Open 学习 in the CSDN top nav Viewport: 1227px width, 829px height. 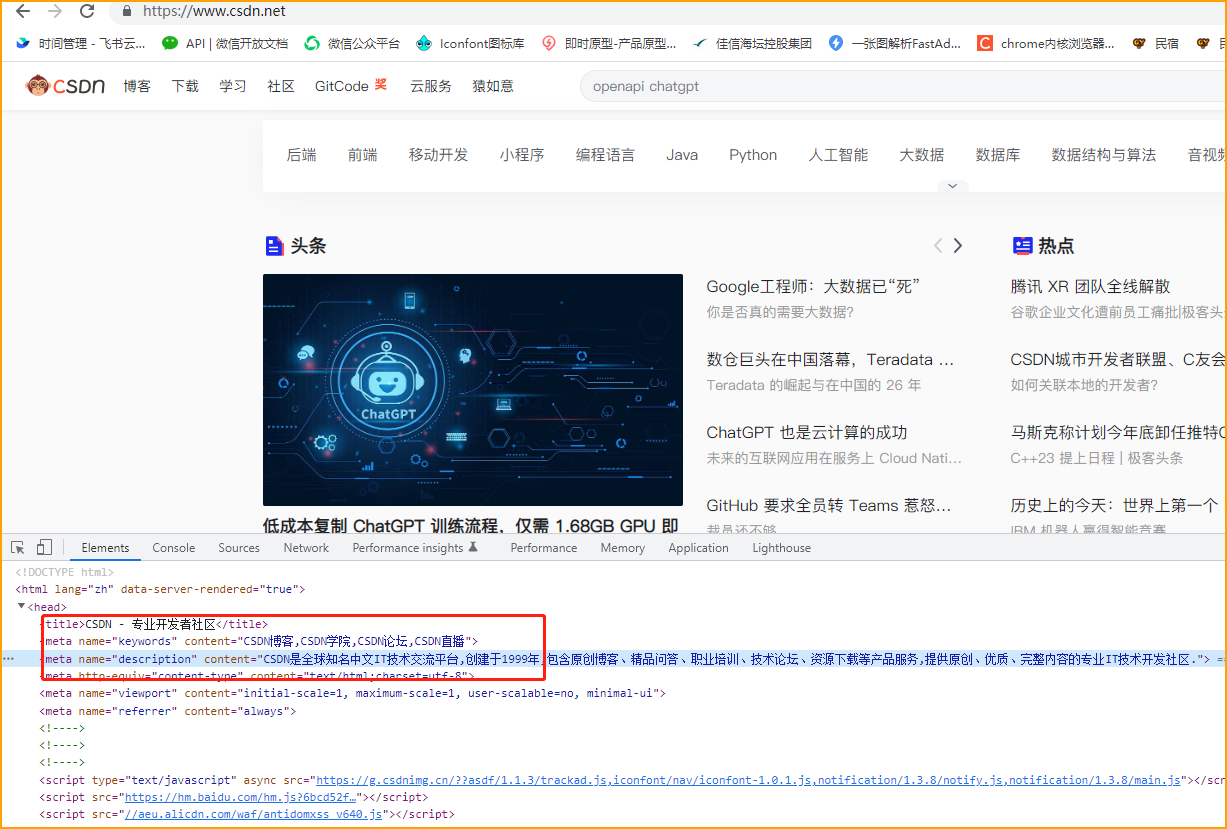click(x=233, y=86)
